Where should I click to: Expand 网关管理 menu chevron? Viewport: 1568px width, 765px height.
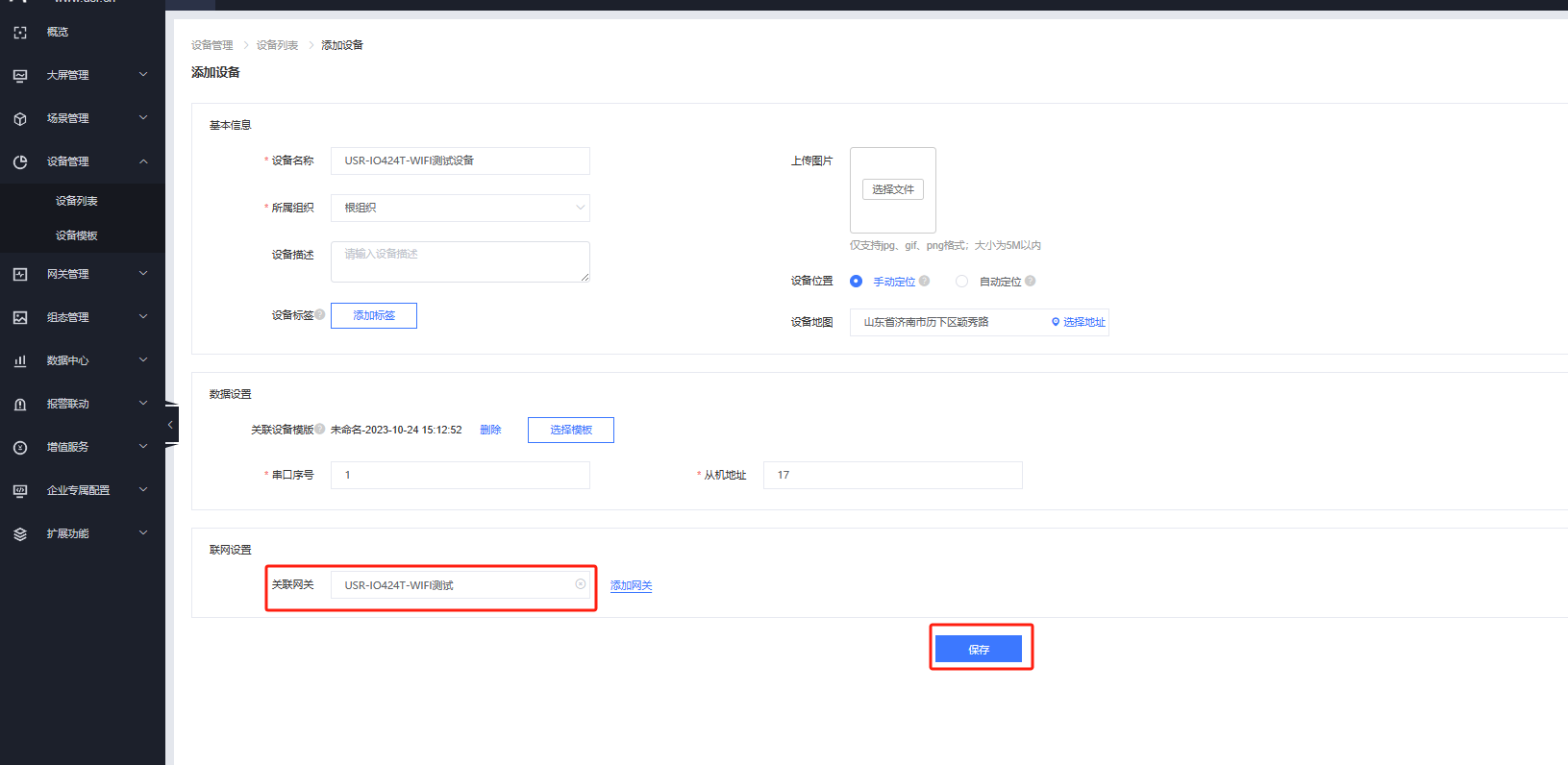pos(143,273)
